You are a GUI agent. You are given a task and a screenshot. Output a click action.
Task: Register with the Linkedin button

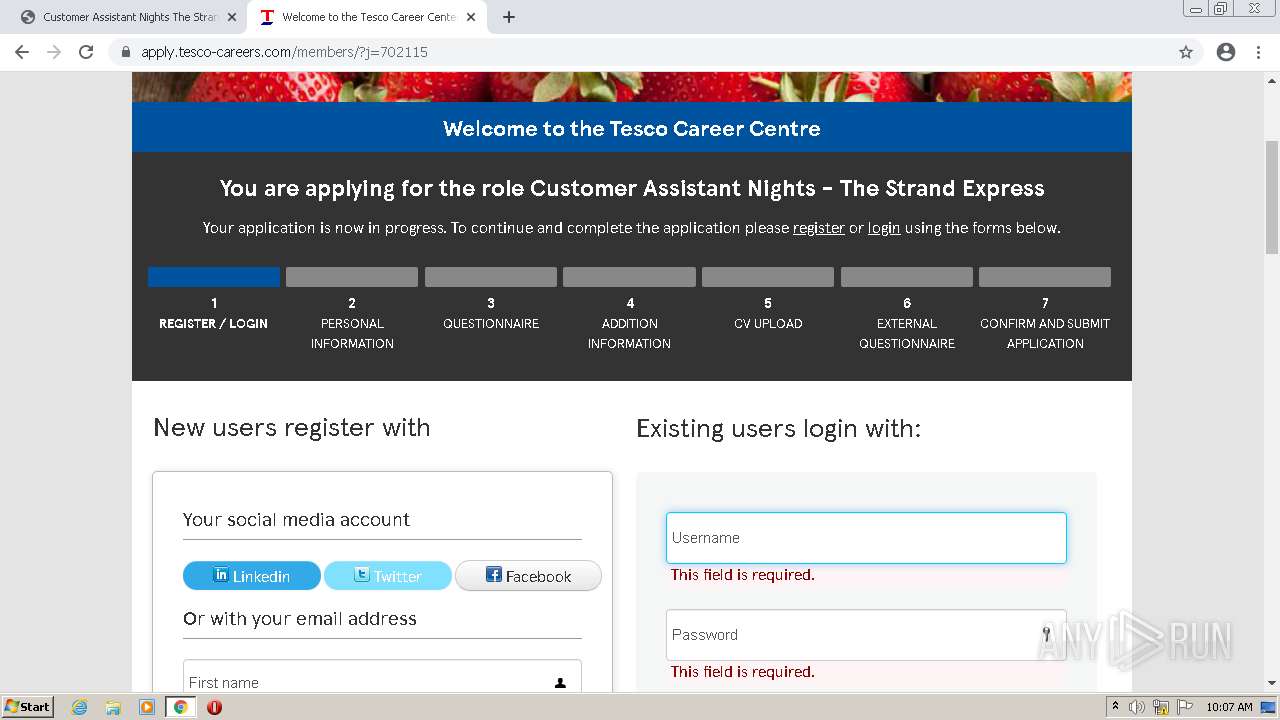click(252, 576)
